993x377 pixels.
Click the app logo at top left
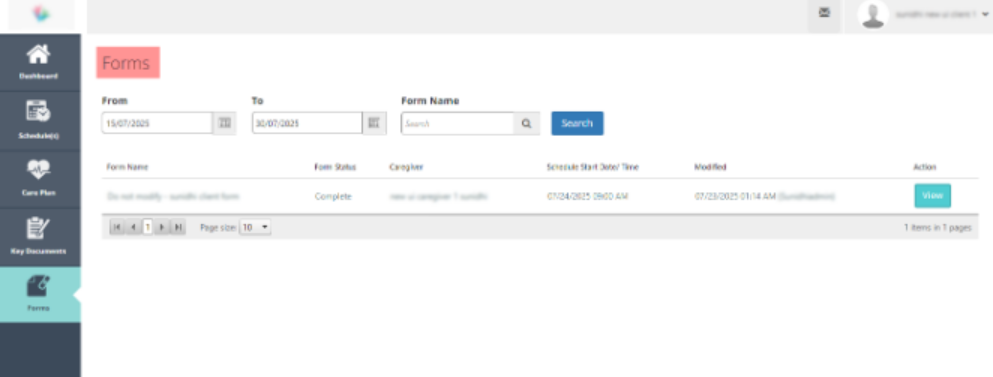pos(40,15)
